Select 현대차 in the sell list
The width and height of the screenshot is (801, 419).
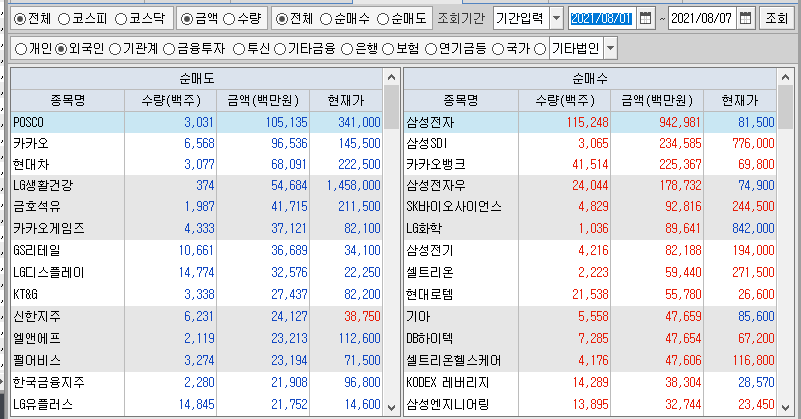tap(197, 165)
